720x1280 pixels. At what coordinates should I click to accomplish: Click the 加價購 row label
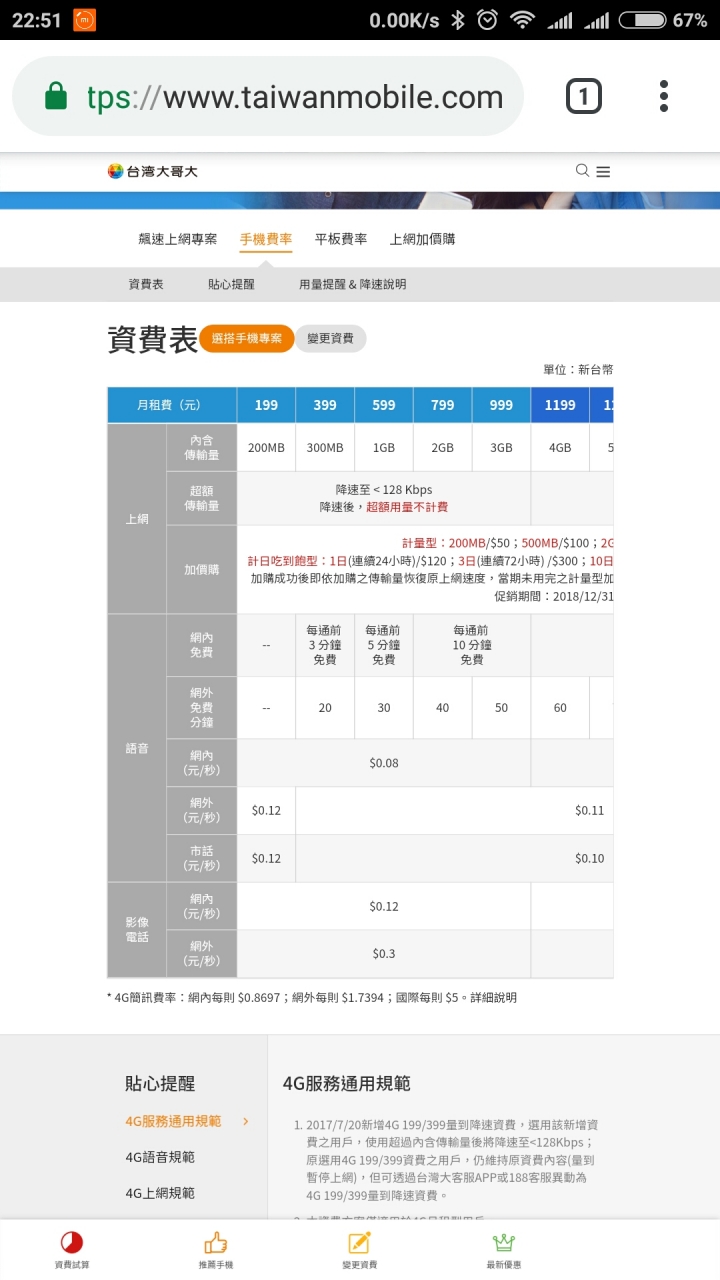[x=201, y=569]
